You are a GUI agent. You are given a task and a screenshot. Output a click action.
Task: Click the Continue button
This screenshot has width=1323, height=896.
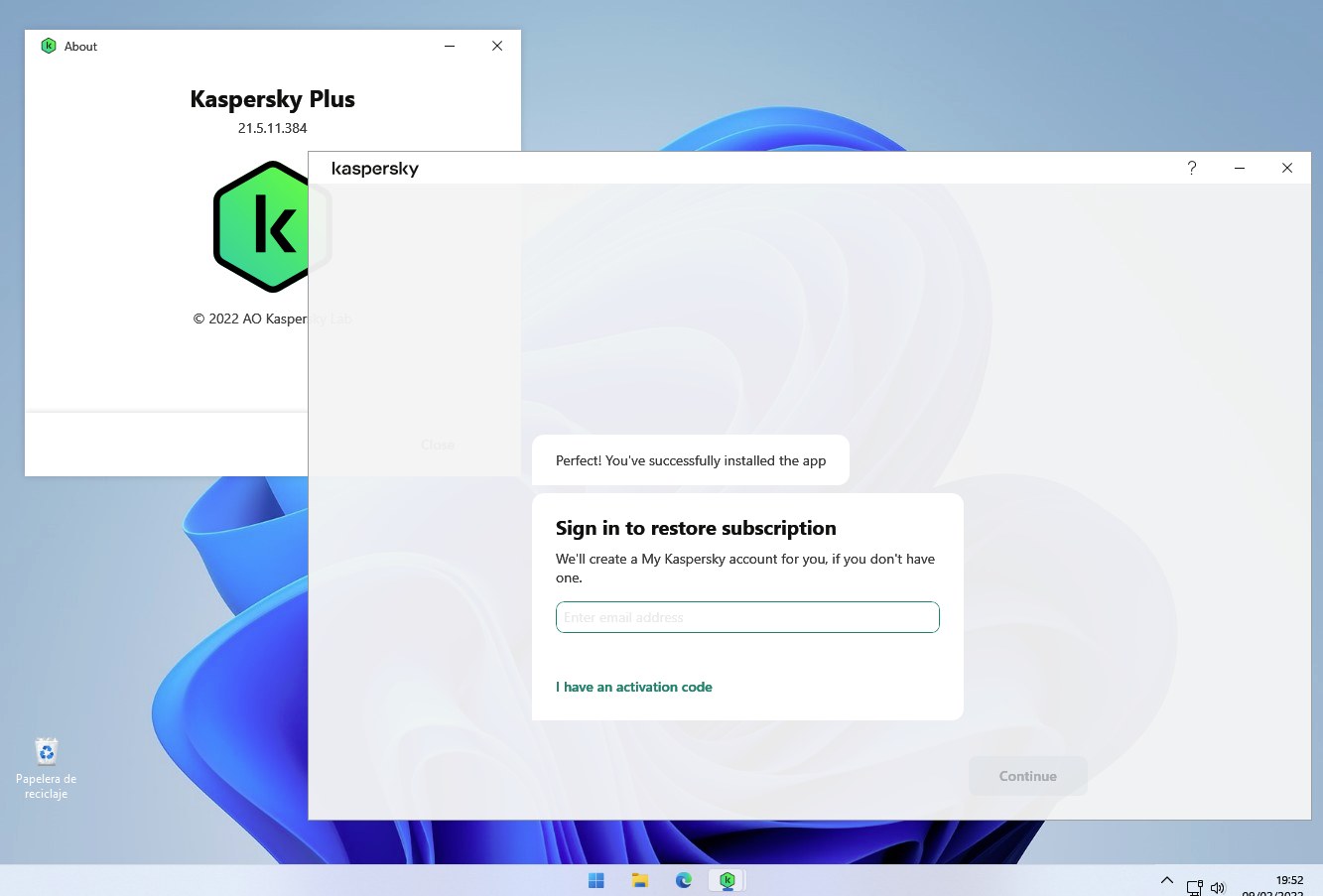pos(1028,776)
